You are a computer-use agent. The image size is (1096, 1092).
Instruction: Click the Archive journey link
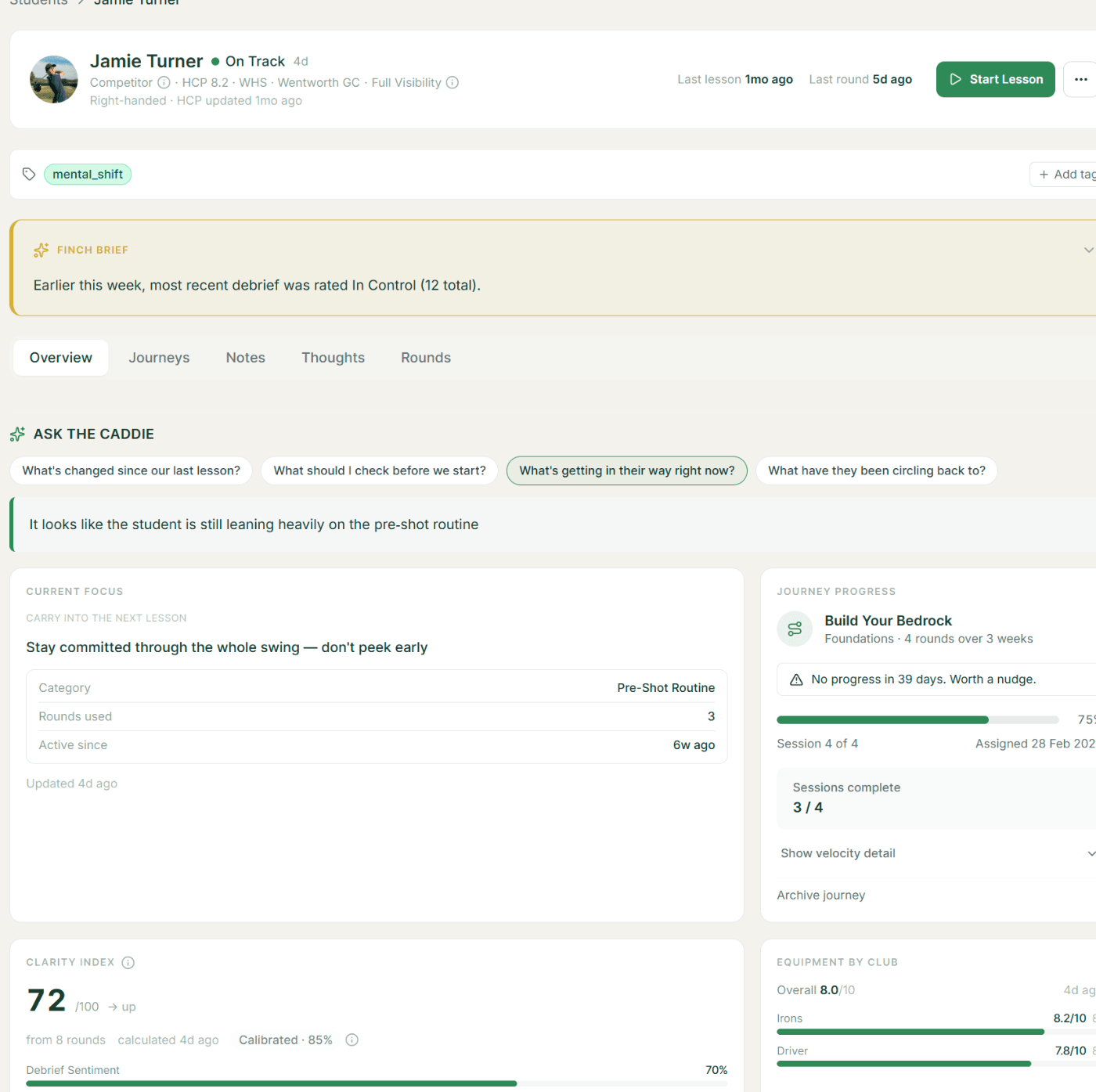coord(821,896)
